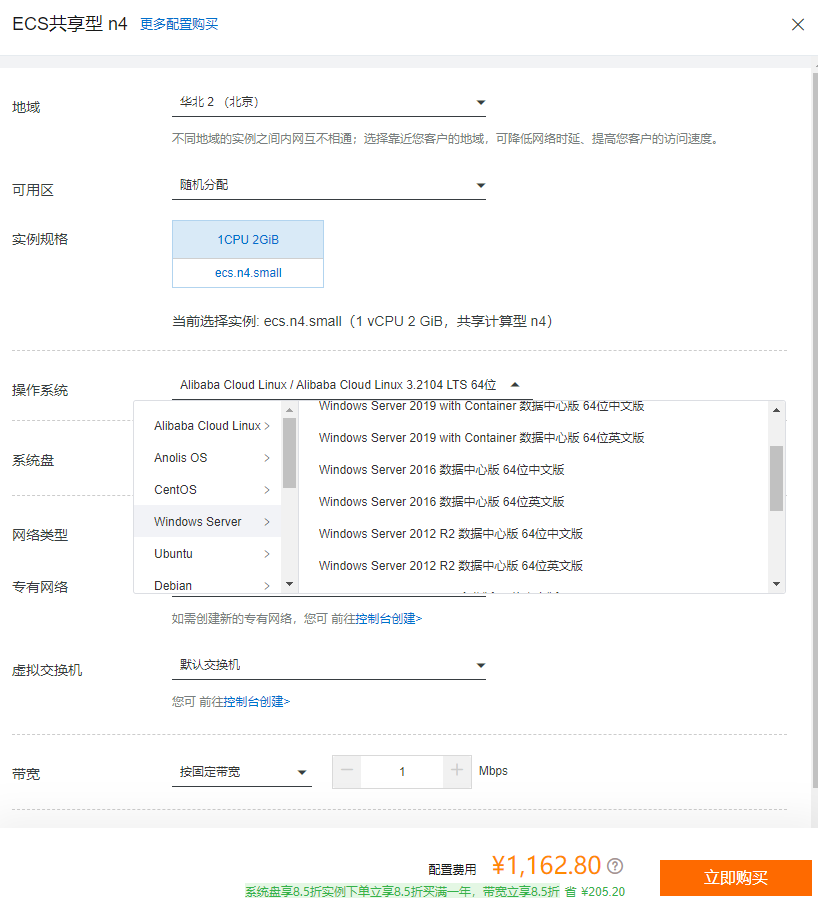Click chevron next to Anolis OS

pos(267,458)
